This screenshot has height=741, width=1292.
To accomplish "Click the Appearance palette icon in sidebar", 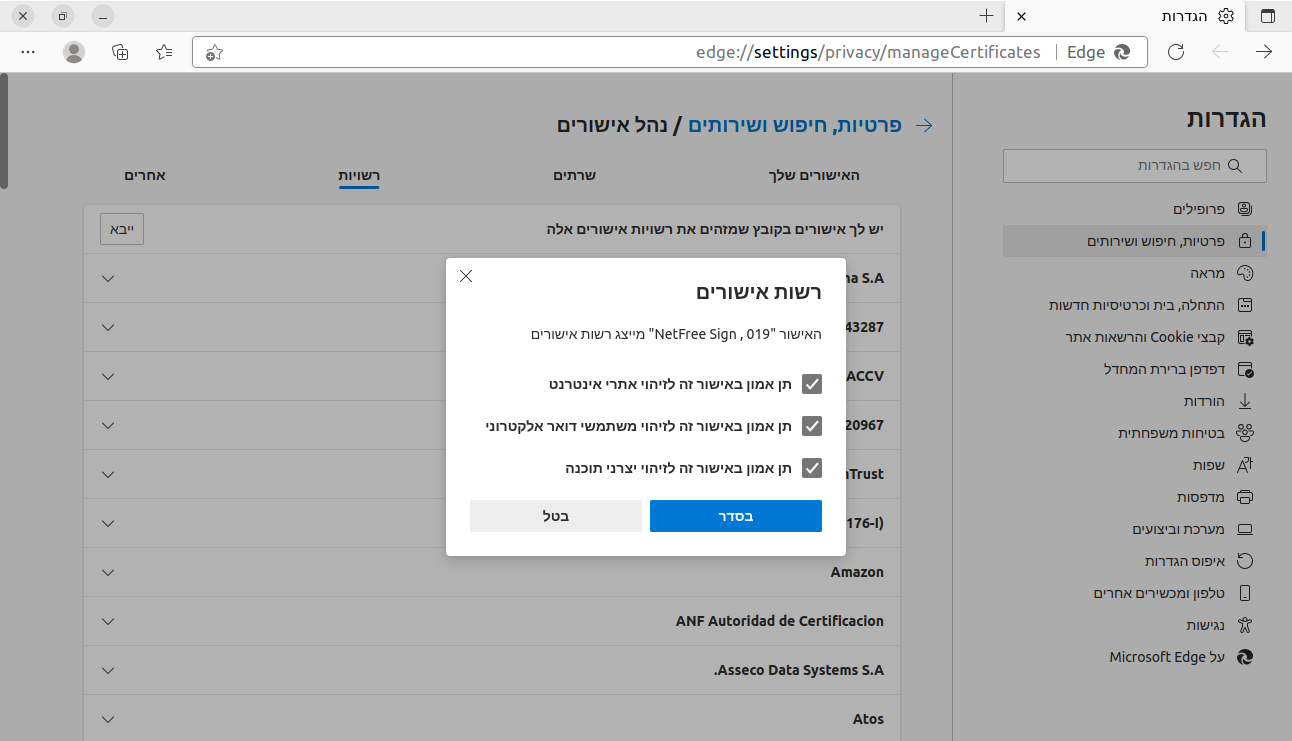I will click(x=1245, y=273).
